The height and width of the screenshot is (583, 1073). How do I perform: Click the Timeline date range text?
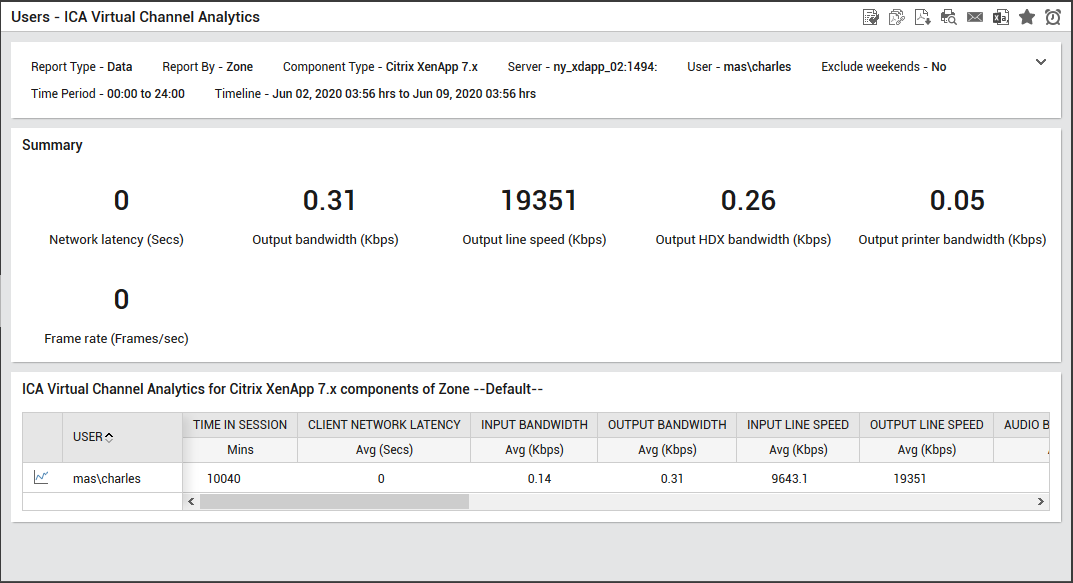coord(375,94)
